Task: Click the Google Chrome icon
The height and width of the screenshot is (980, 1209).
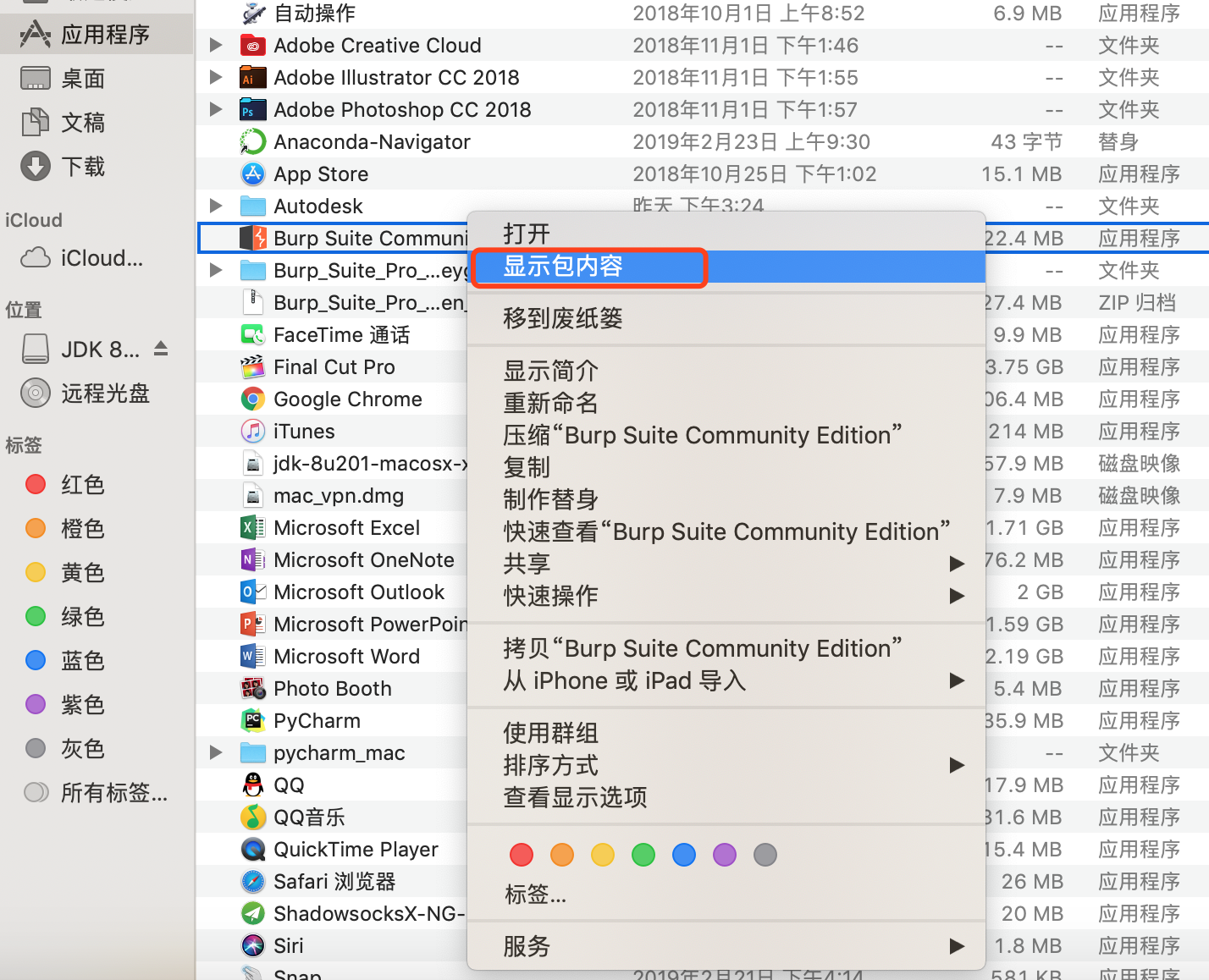Action: pyautogui.click(x=252, y=399)
